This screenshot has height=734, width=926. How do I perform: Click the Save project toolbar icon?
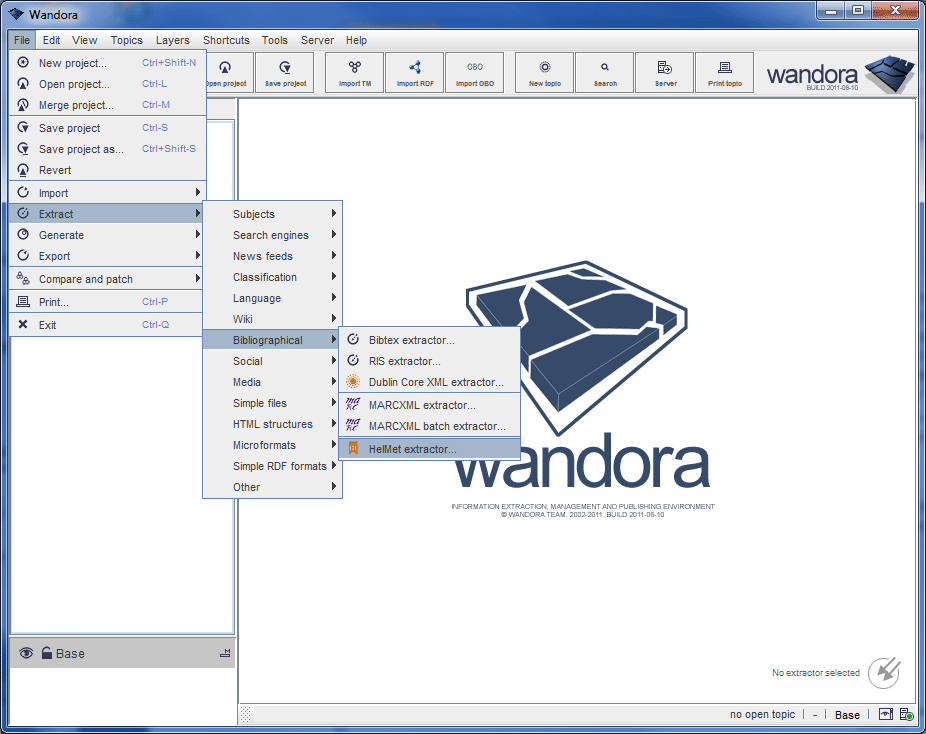click(x=285, y=73)
